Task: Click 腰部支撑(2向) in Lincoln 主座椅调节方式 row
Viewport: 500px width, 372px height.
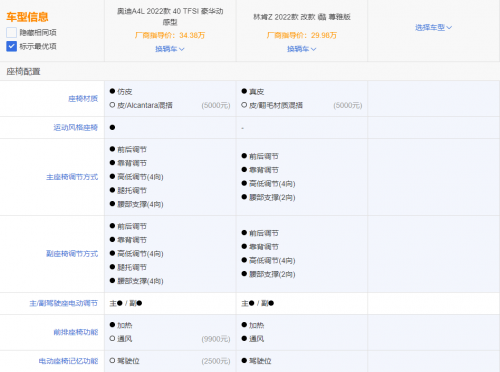Action: (x=272, y=198)
